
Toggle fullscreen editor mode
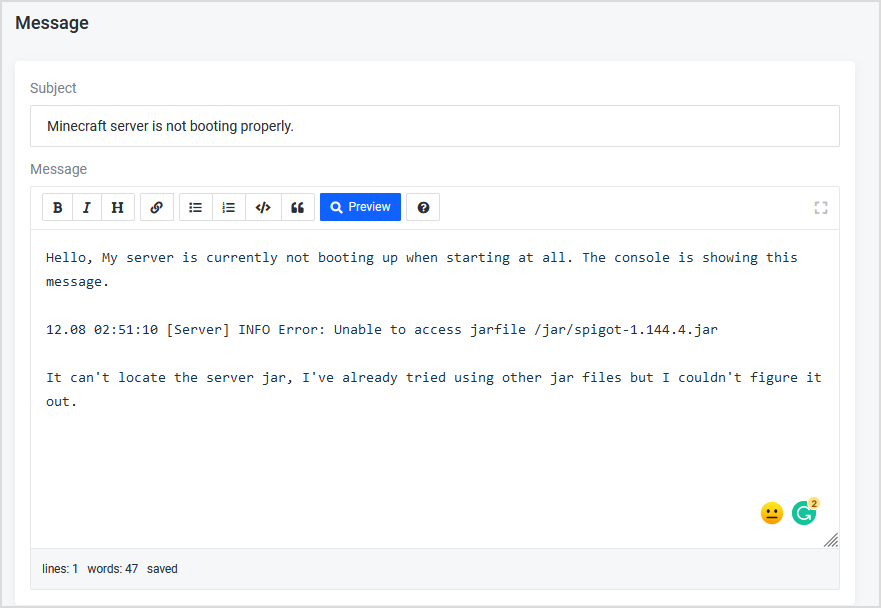821,207
